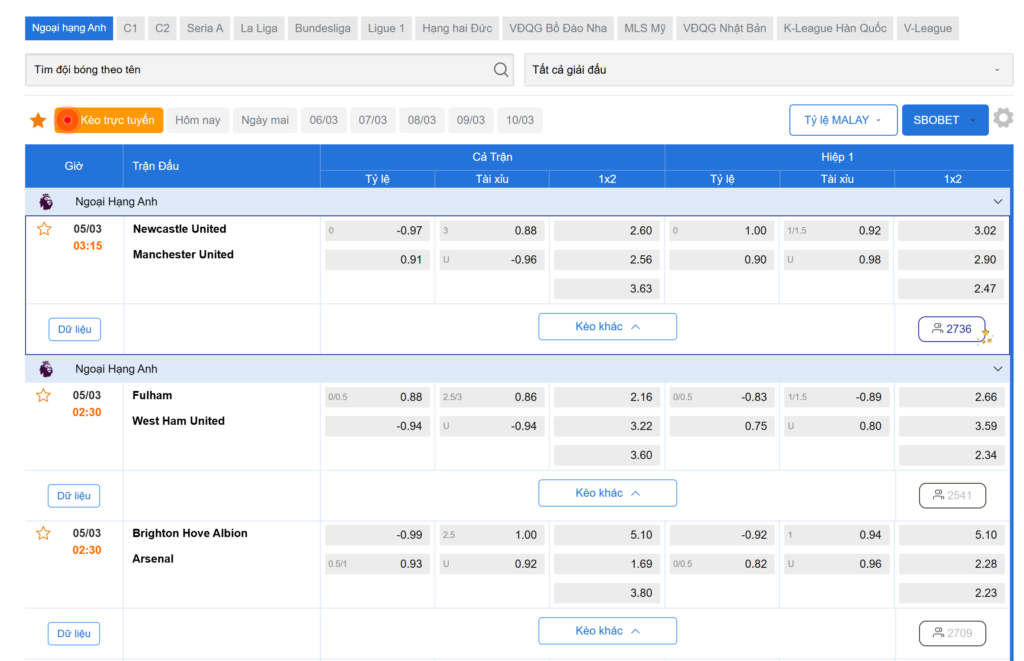Click the search magnifier icon
The width and height of the screenshot is (1024, 661).
[500, 70]
